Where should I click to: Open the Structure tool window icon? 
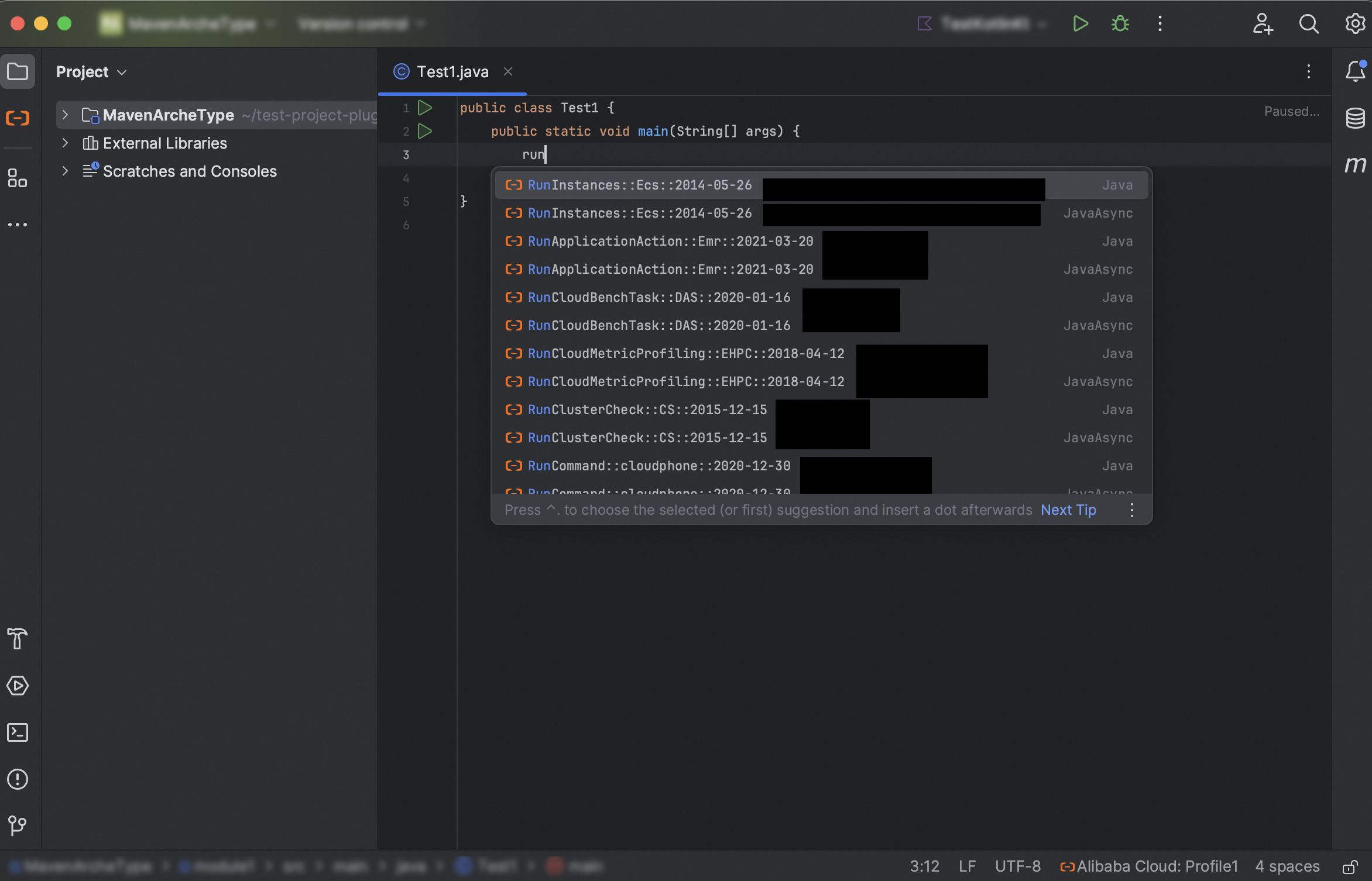(x=18, y=178)
